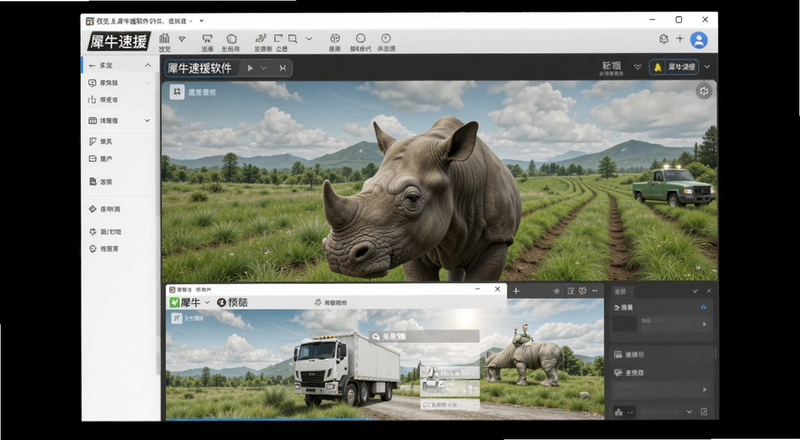Expand chevron next to the play button
This screenshot has width=800, height=440.
pos(264,68)
